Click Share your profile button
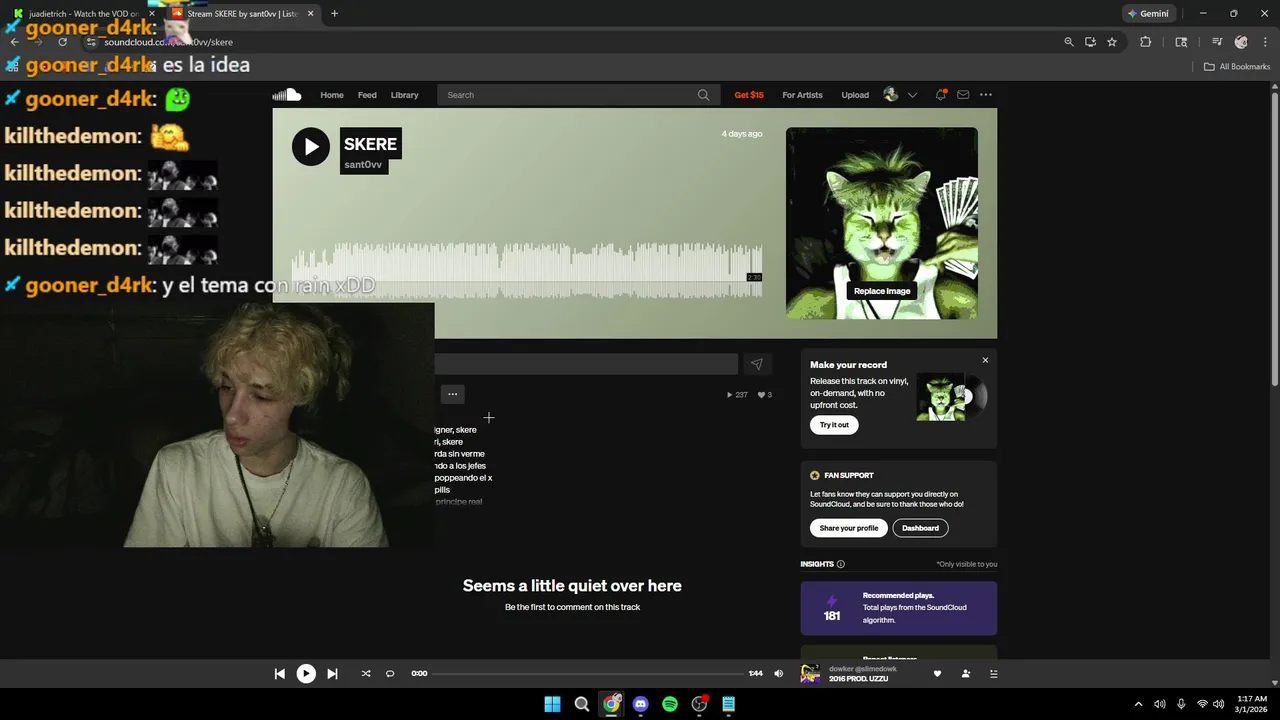The image size is (1280, 720). 849,528
